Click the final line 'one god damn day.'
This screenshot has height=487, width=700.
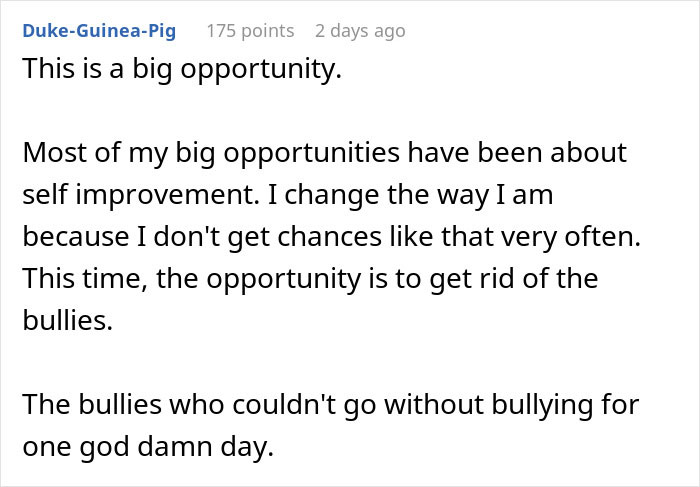tap(148, 446)
